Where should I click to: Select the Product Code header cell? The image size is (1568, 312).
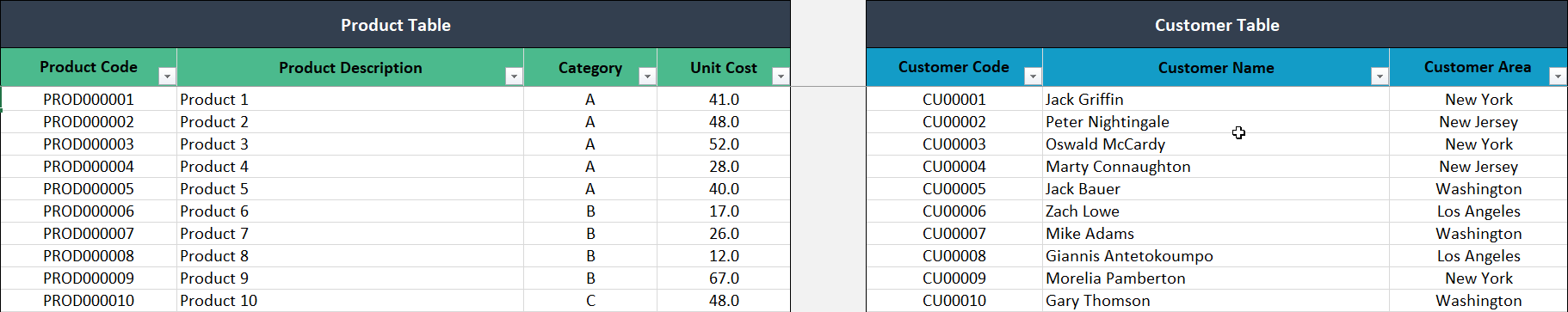89,67
